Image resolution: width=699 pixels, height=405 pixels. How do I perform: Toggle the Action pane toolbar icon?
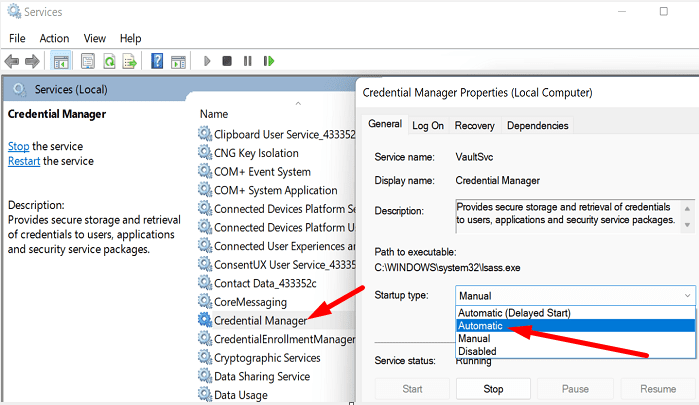(x=178, y=62)
